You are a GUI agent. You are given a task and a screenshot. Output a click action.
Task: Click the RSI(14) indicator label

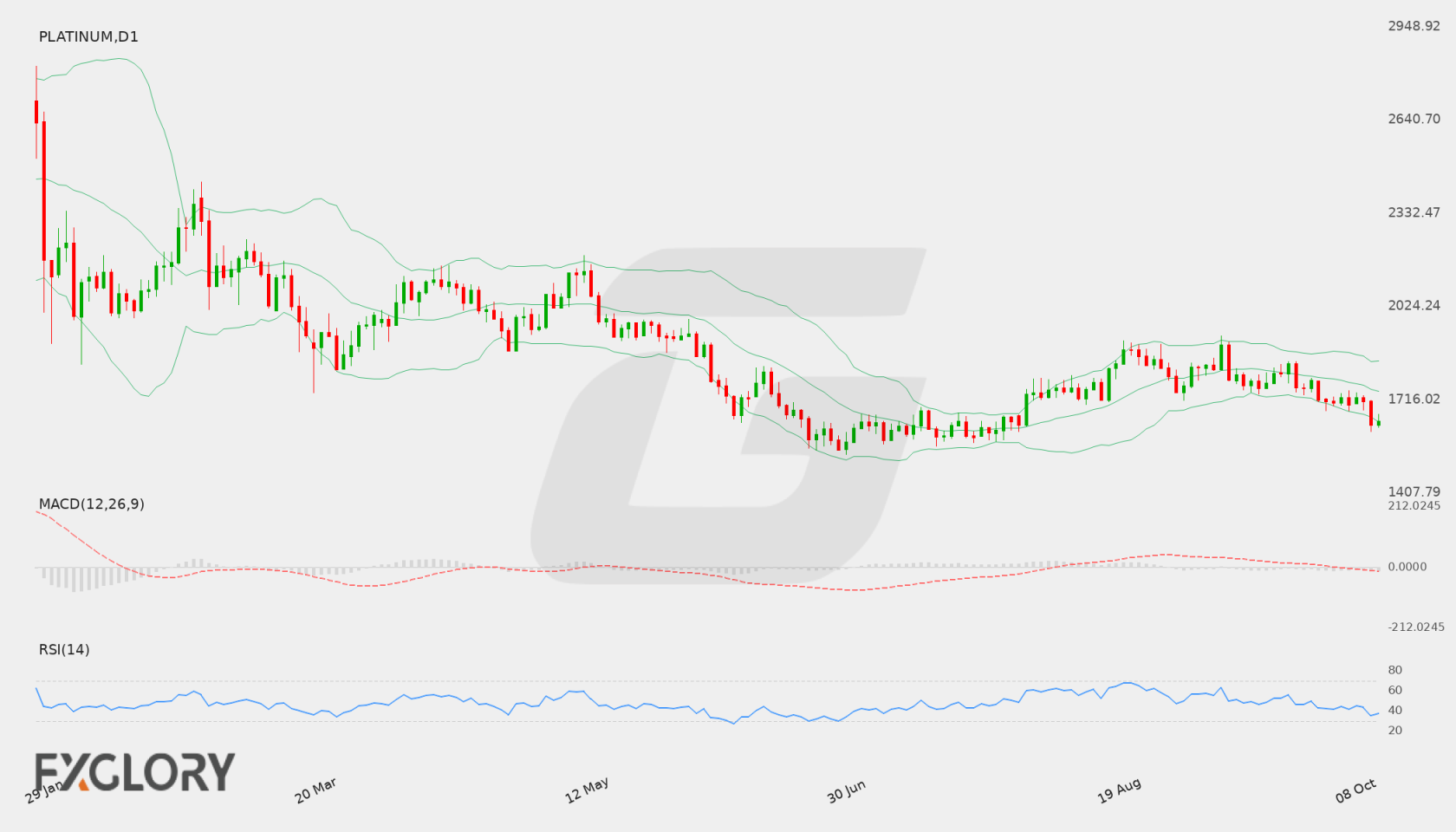(x=64, y=650)
